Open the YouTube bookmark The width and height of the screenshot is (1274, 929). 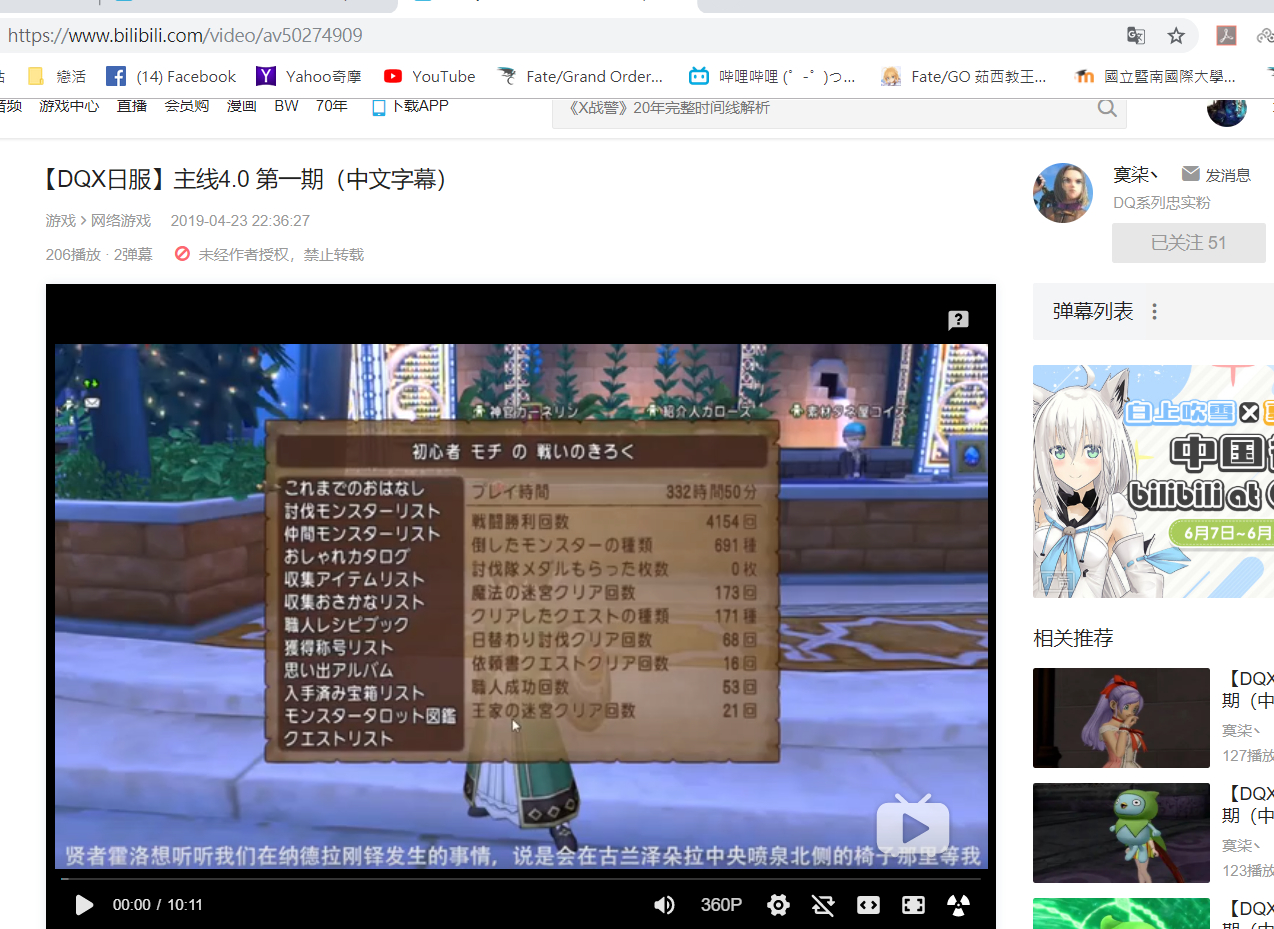pos(430,76)
